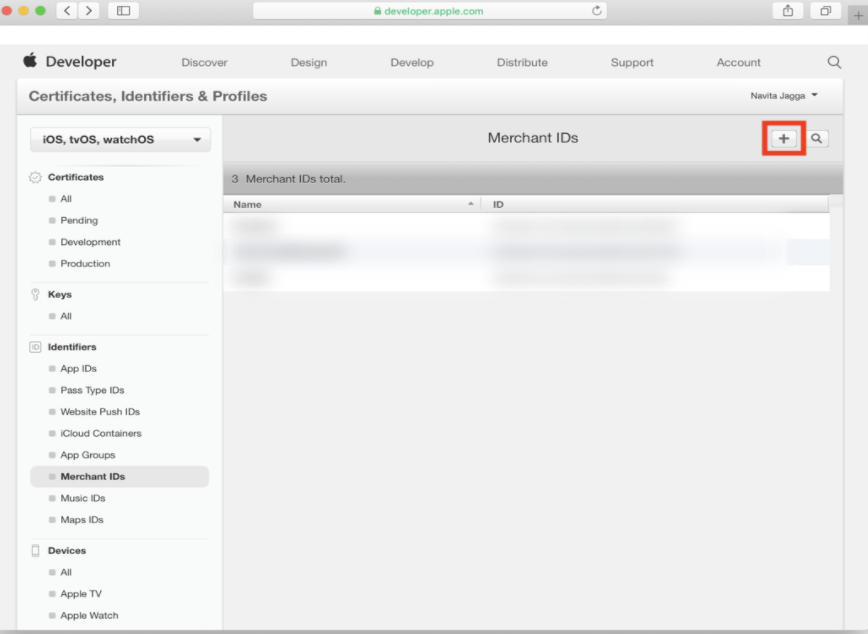Image resolution: width=868 pixels, height=634 pixels.
Task: Click the Identifiers section heading
Action: click(x=72, y=347)
